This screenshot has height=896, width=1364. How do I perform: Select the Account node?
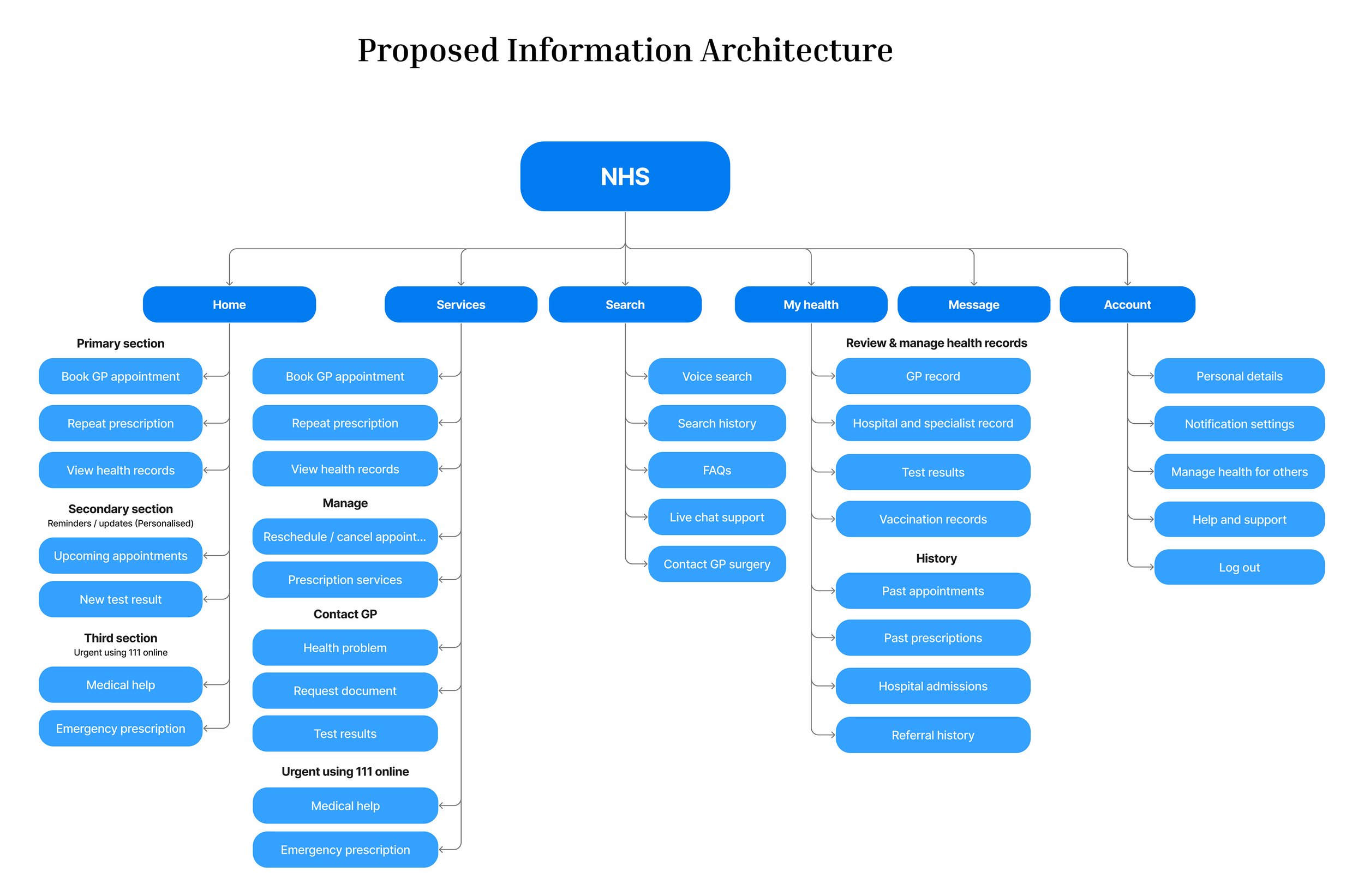coord(1127,305)
